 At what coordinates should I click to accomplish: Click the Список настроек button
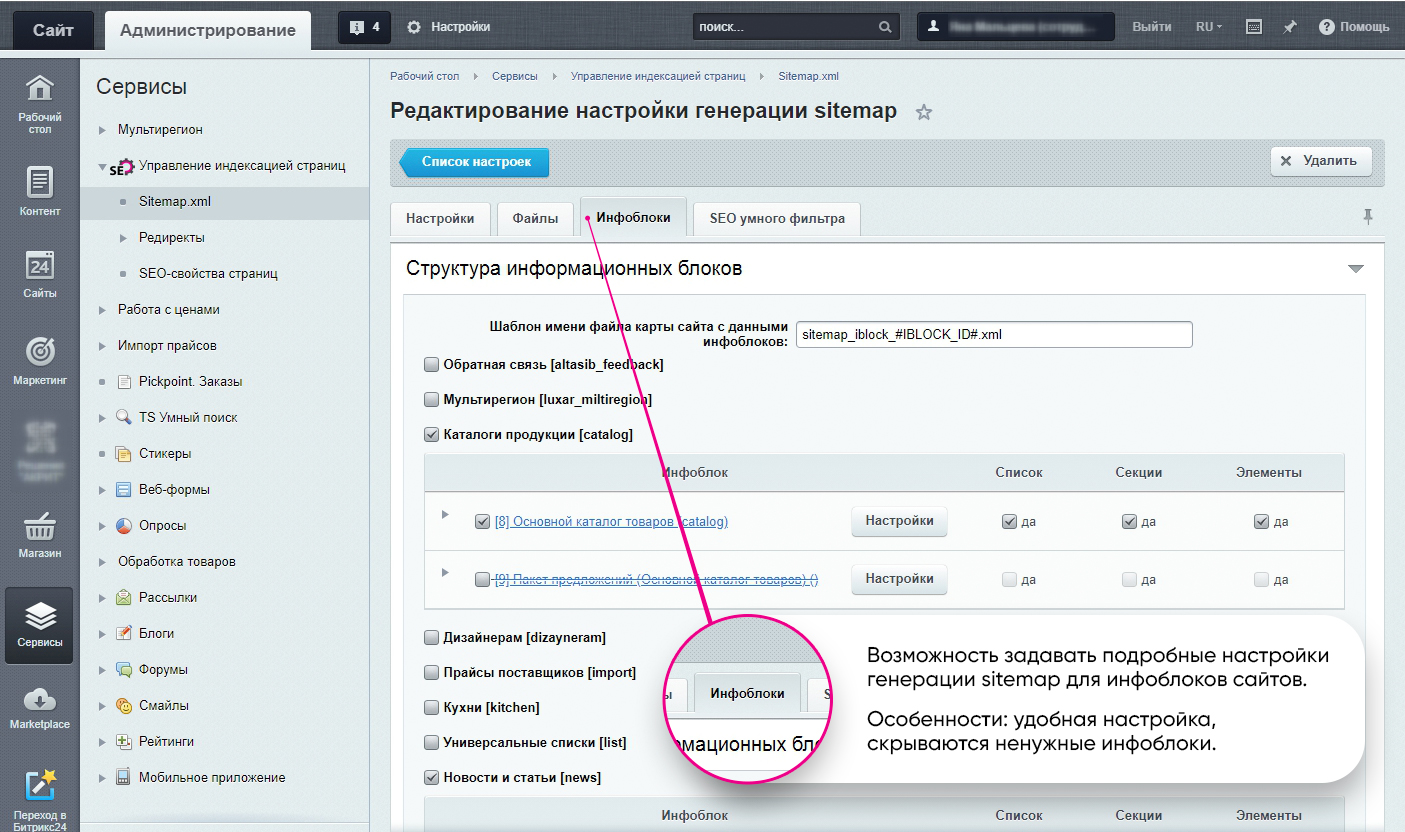click(475, 161)
